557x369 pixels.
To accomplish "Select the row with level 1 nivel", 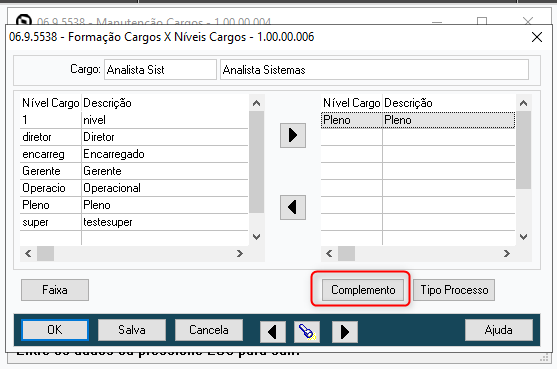I will pyautogui.click(x=134, y=120).
